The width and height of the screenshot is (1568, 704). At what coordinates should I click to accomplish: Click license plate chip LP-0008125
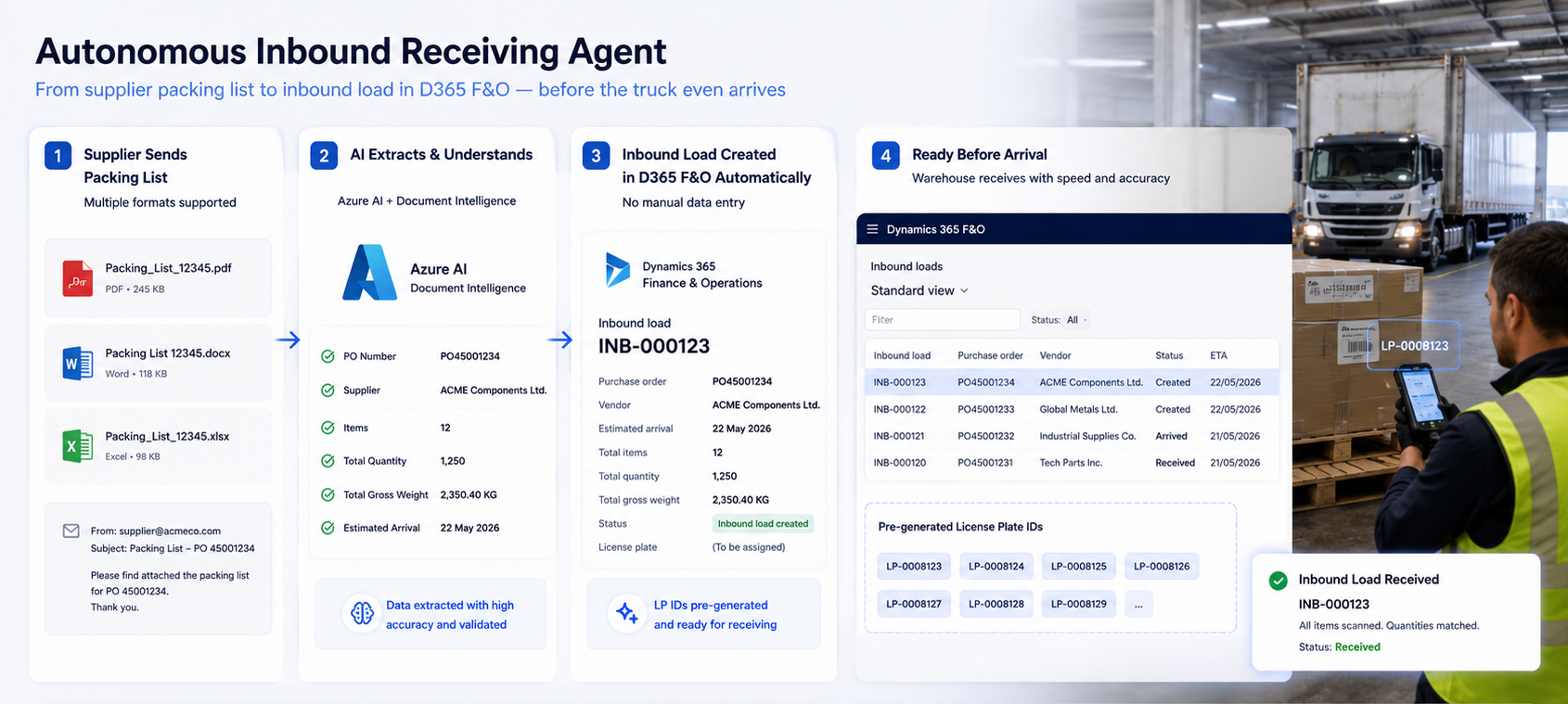[1079, 566]
